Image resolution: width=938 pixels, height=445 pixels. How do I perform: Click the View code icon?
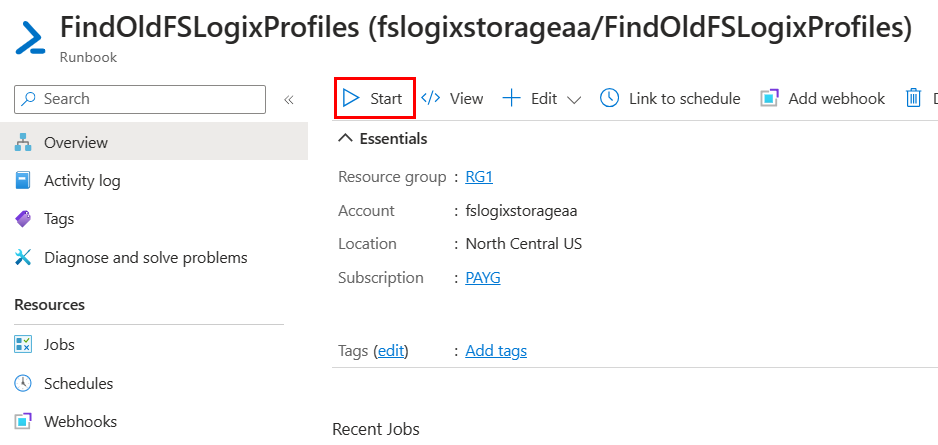click(431, 98)
